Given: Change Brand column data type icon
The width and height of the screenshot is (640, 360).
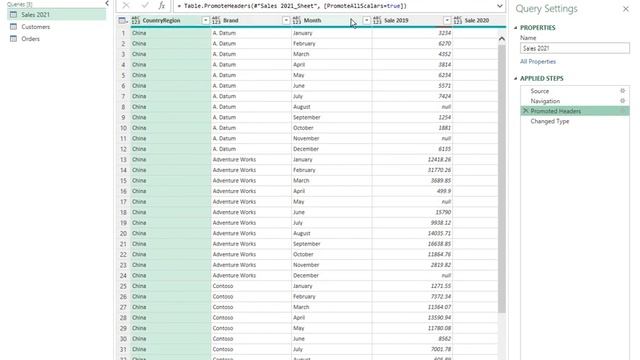Looking at the screenshot, I should coord(216,20).
